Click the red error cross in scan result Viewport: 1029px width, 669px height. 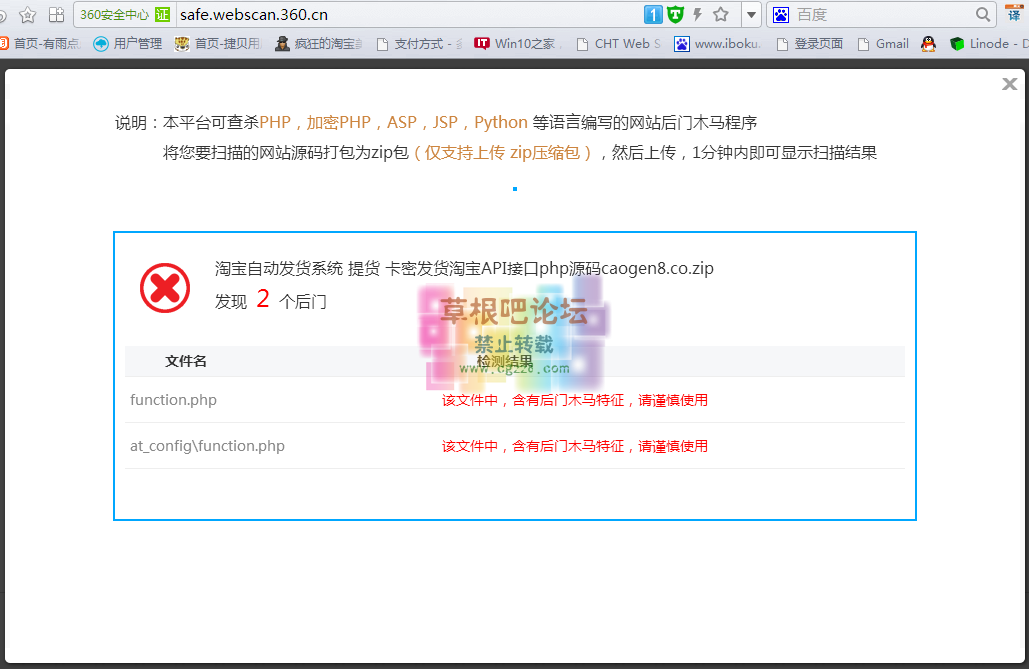[x=165, y=289]
